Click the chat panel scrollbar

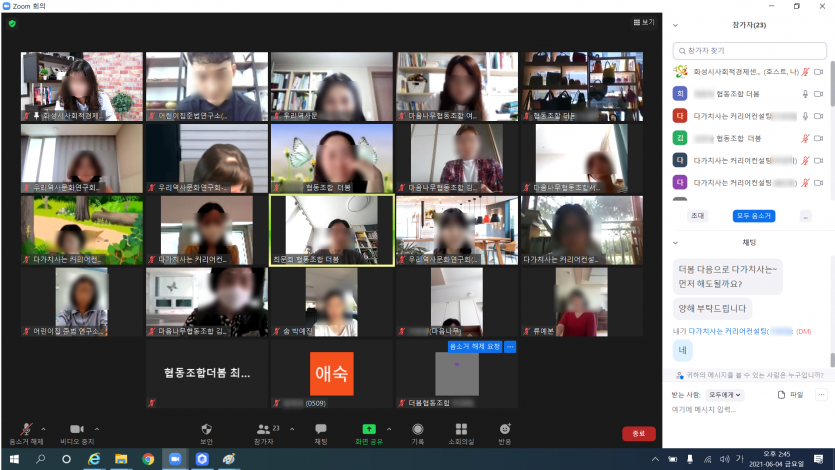tap(832, 359)
